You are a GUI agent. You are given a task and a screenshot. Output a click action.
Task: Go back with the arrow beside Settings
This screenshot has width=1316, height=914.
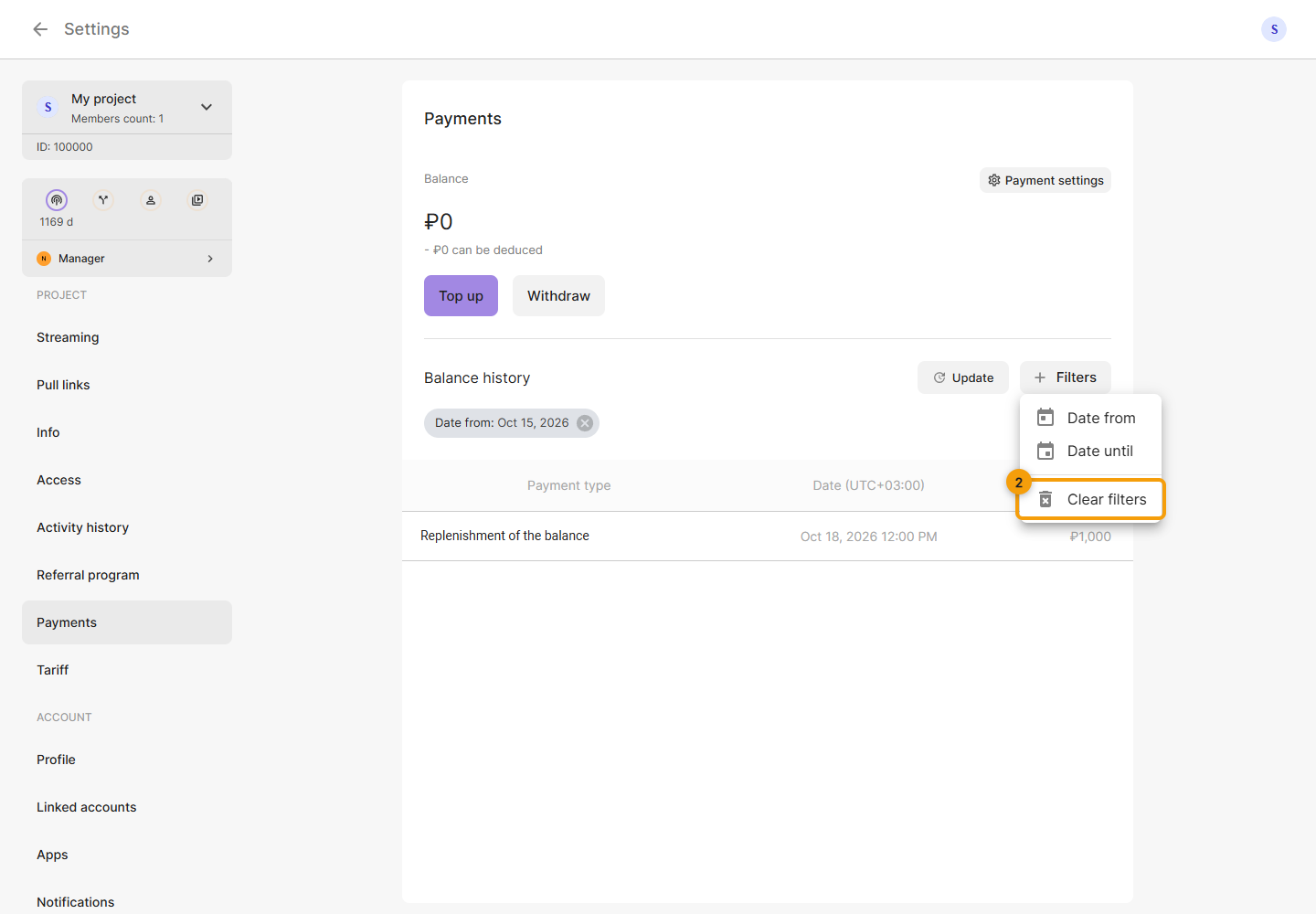point(40,29)
